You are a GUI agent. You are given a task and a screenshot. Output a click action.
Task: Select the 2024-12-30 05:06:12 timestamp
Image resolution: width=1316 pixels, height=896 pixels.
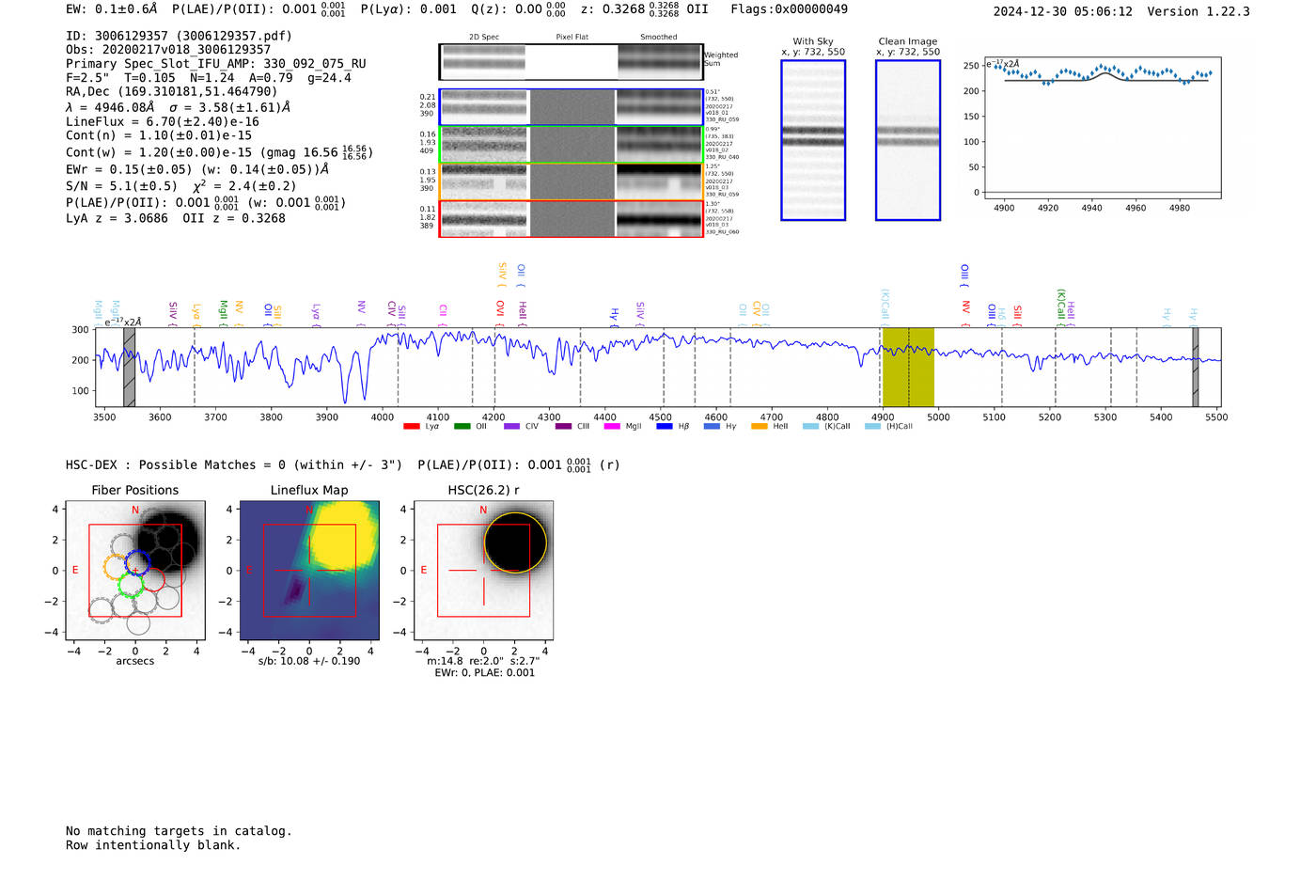(1063, 11)
